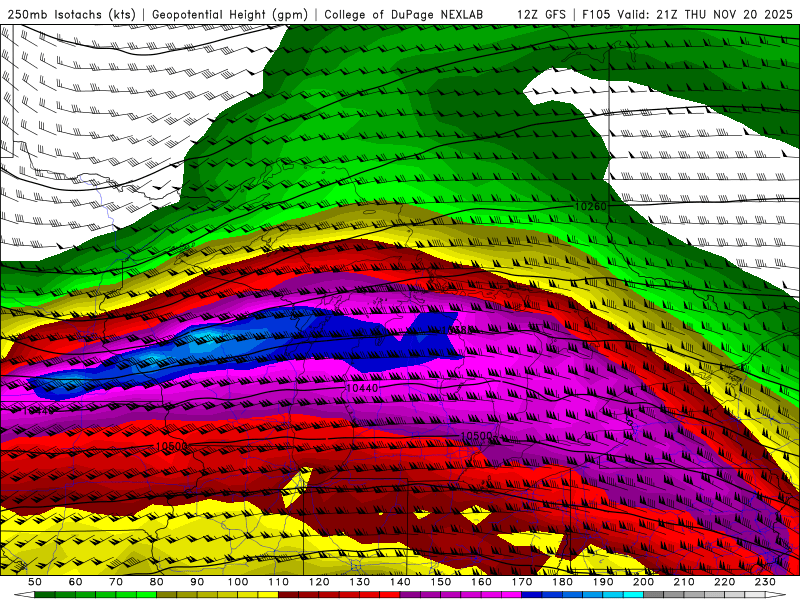
Task: Click the 210 value on the color scale
Action: (x=684, y=582)
